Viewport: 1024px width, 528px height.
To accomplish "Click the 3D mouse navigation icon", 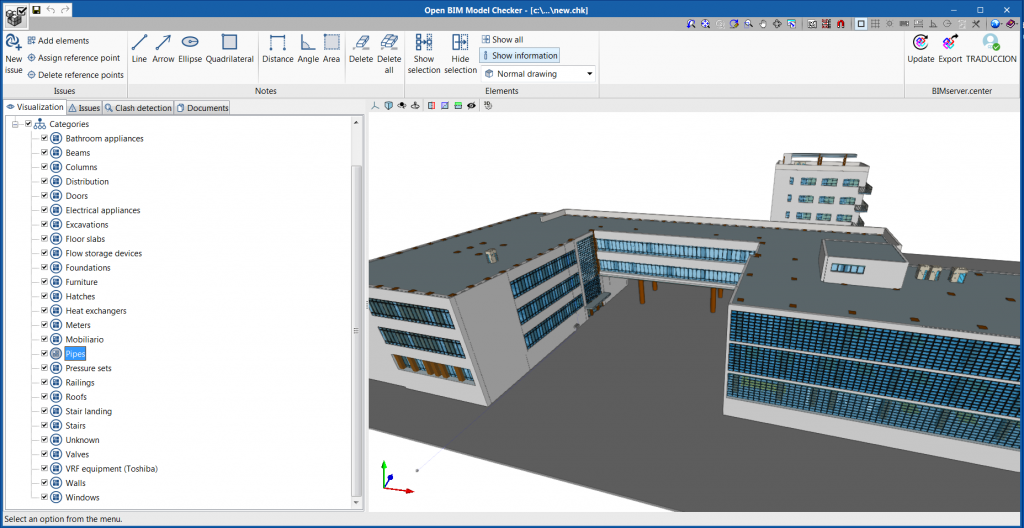I will click(488, 106).
